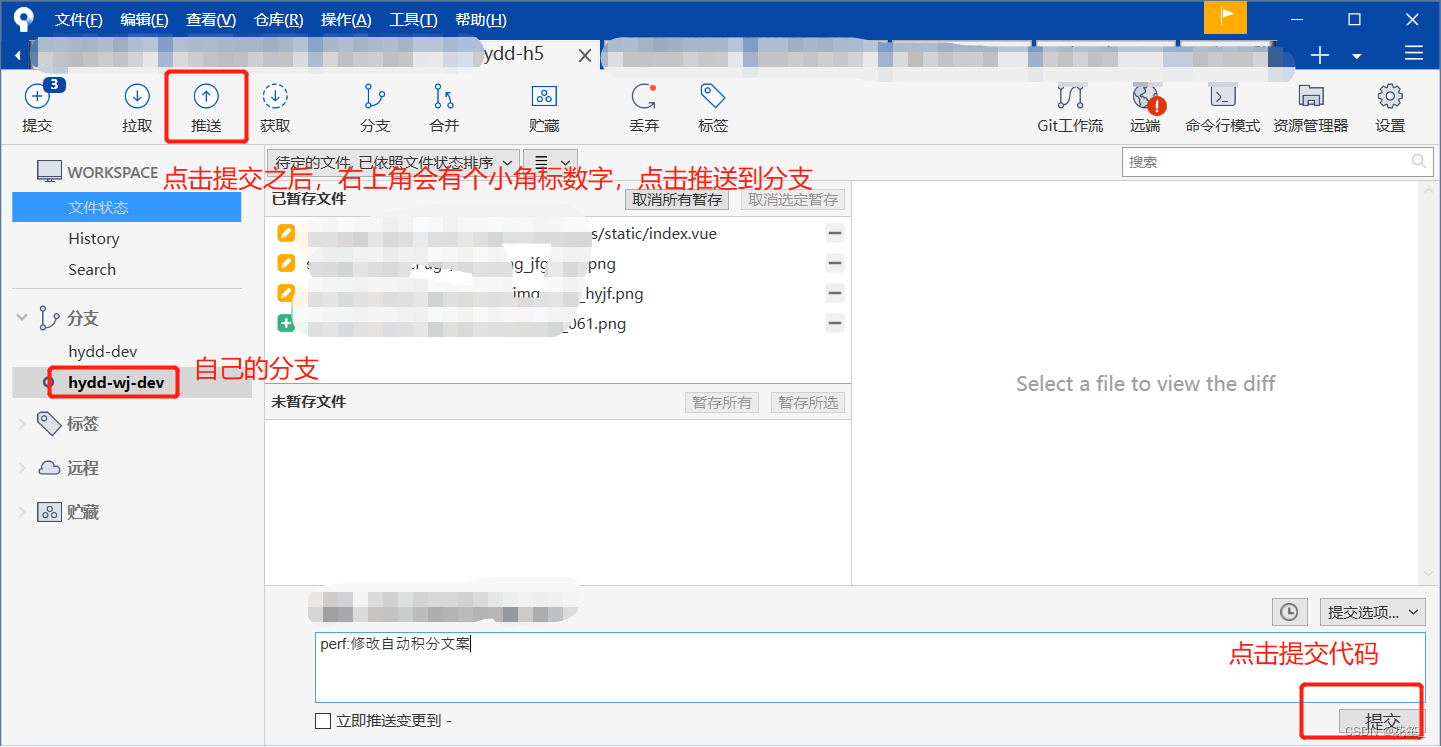
Task: Click 暂存所有 button
Action: tap(722, 403)
